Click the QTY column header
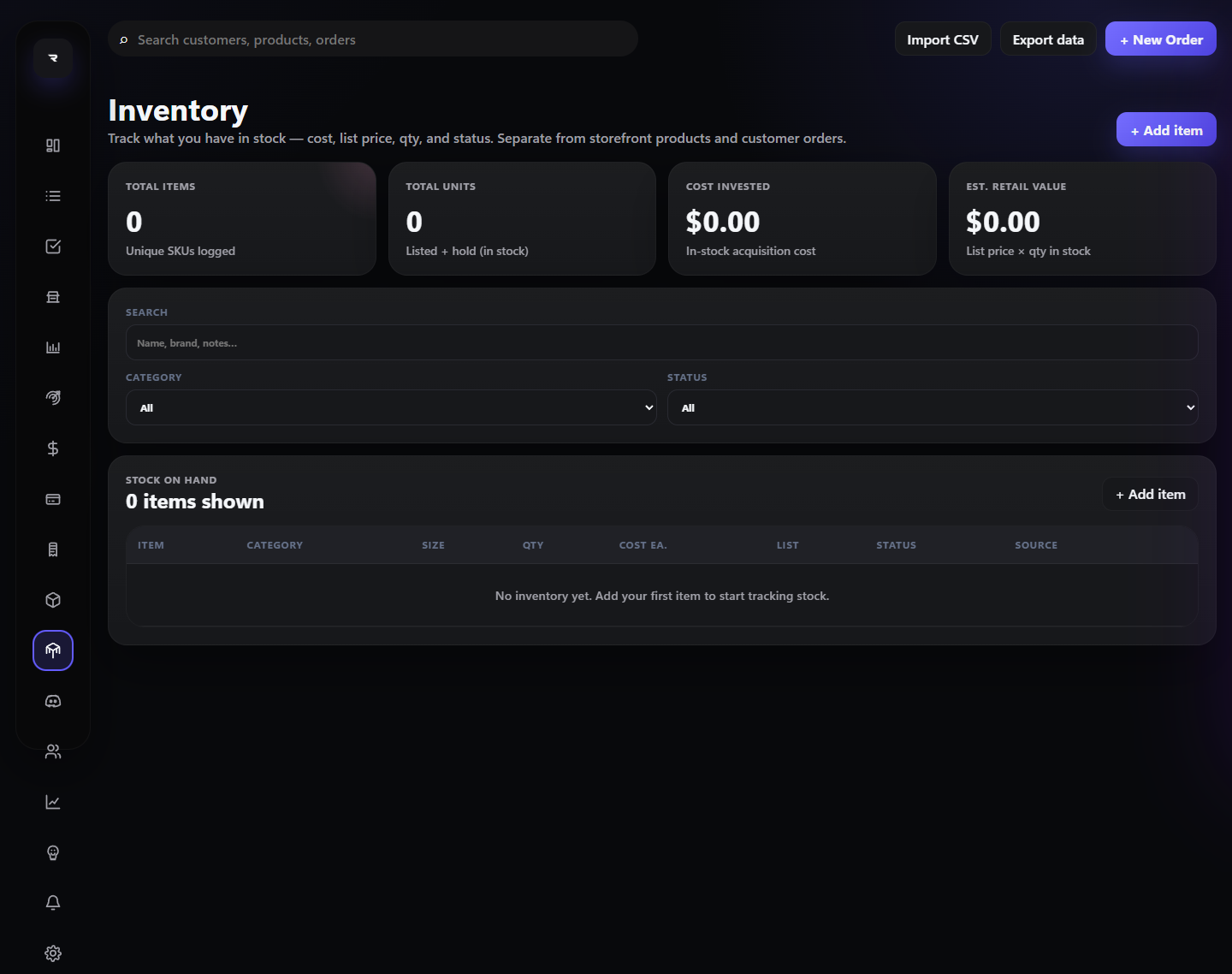Screen dimensions: 1232x974 click(533, 545)
